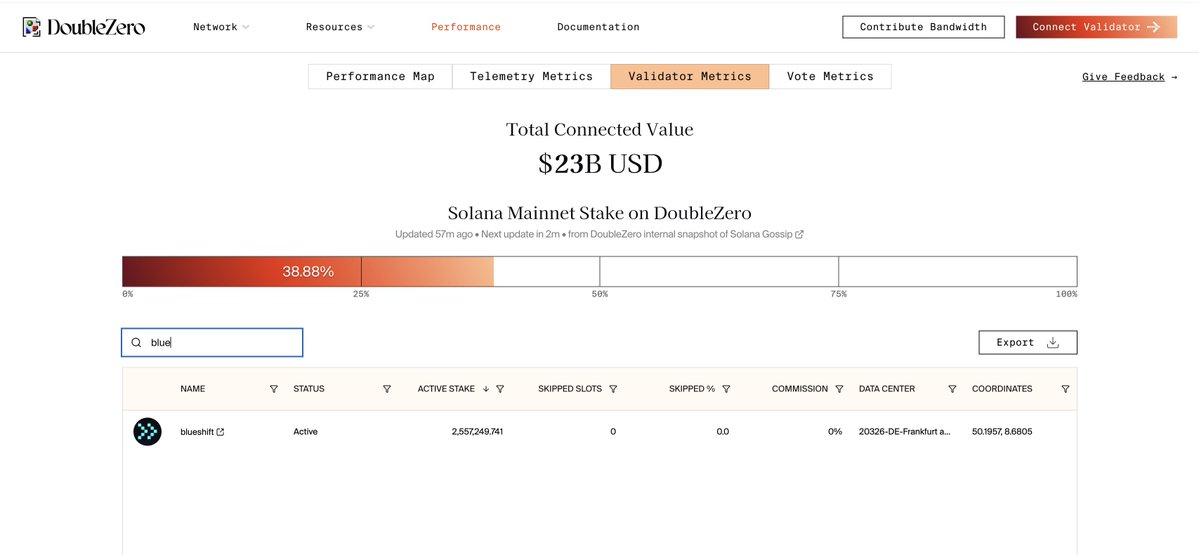The width and height of the screenshot is (1199, 555).
Task: Open the Status column filter
Action: tap(387, 389)
